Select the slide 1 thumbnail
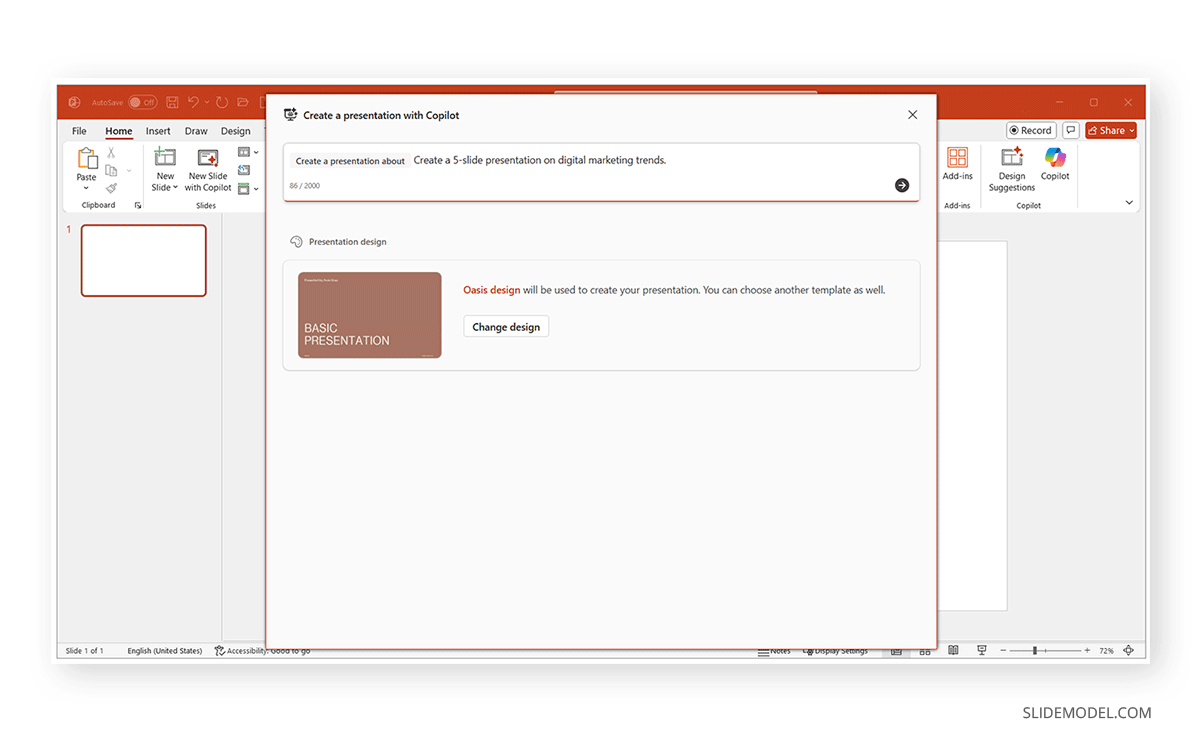This screenshot has width=1200, height=743. pos(143,260)
